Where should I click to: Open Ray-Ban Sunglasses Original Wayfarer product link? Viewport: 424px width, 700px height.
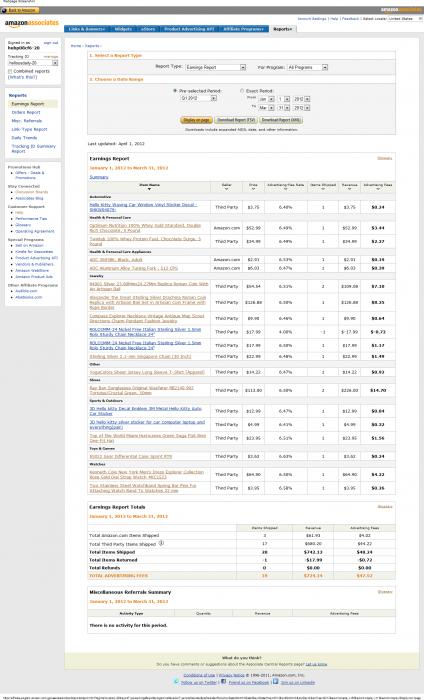point(141,390)
